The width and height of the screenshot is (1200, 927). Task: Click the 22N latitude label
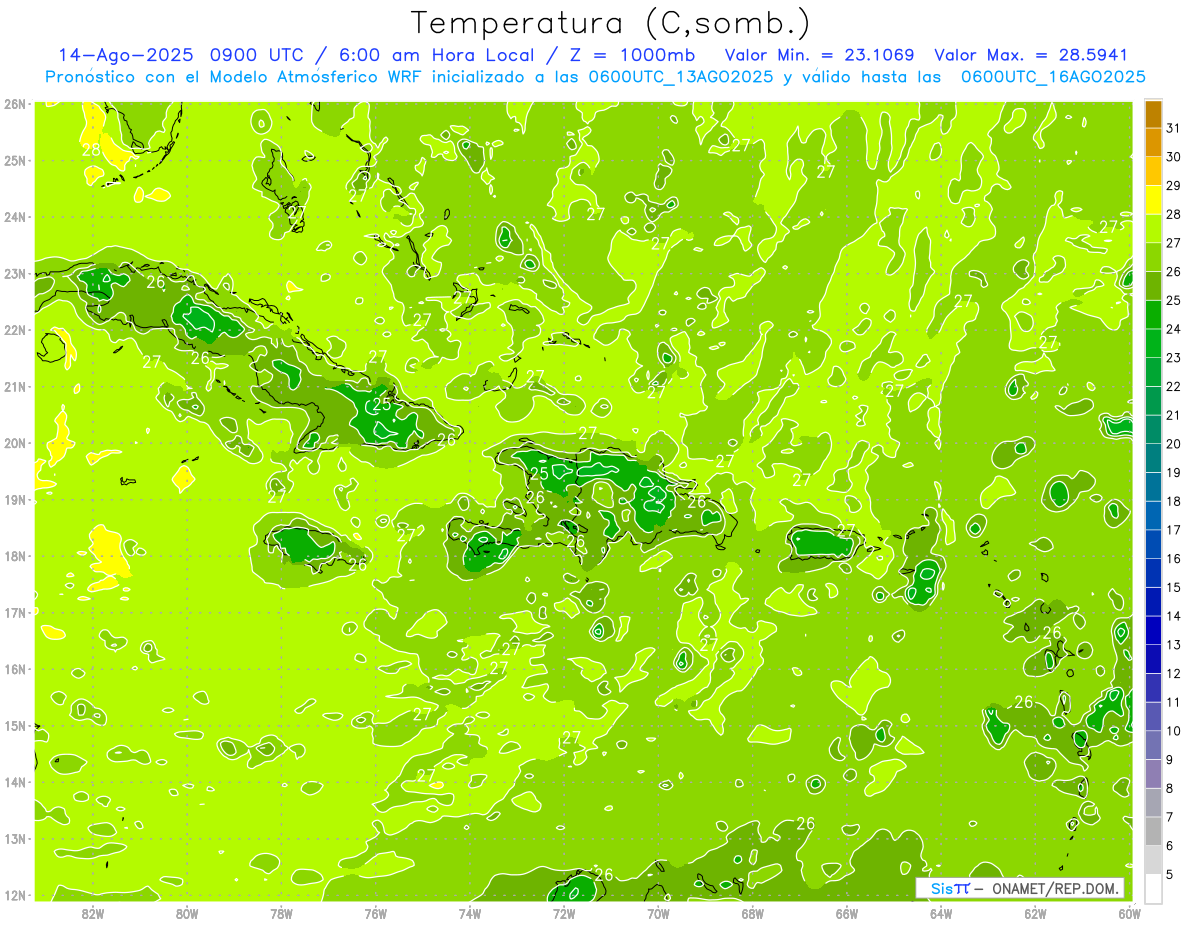[x=14, y=330]
